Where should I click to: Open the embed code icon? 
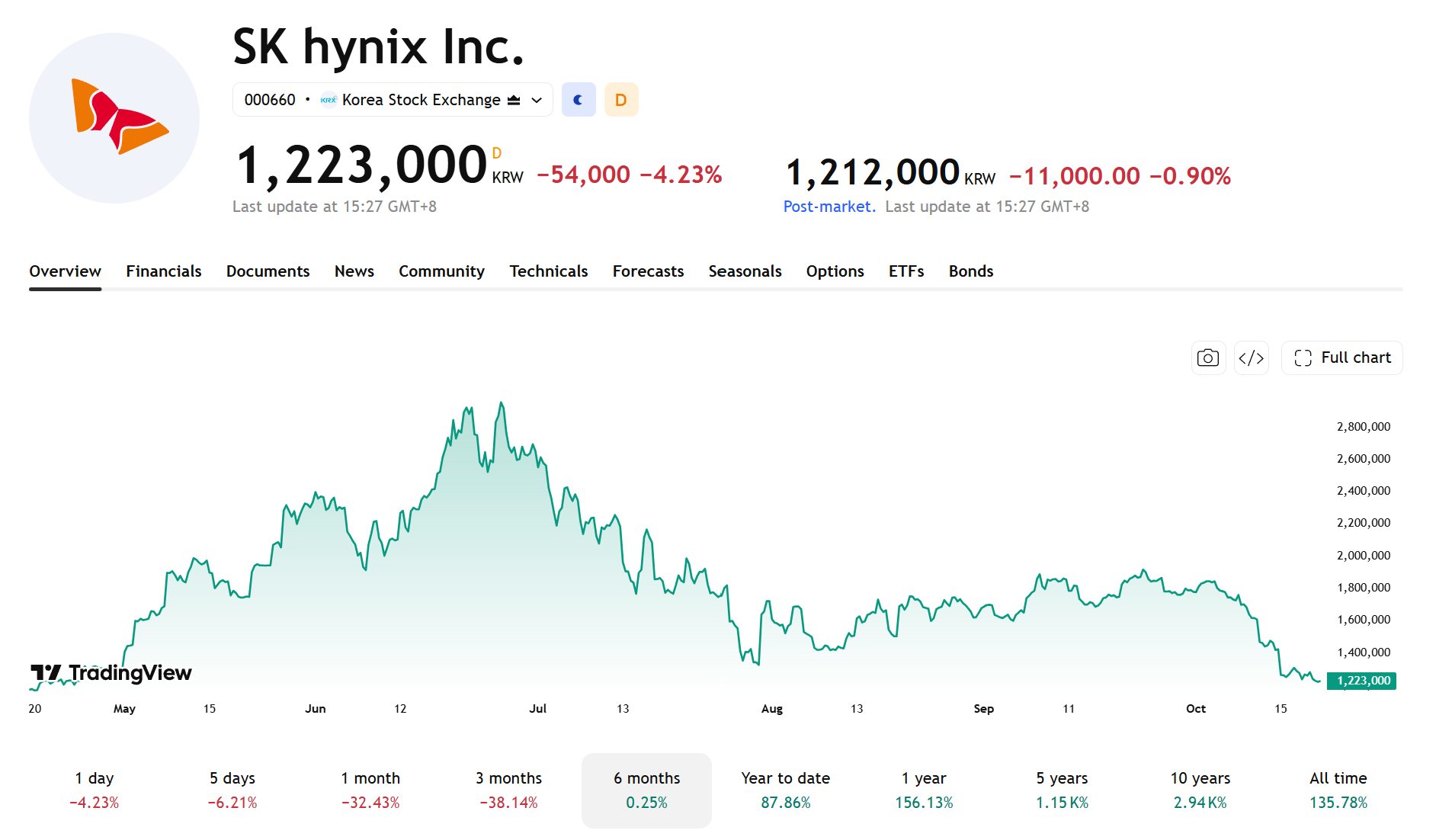coord(1251,357)
